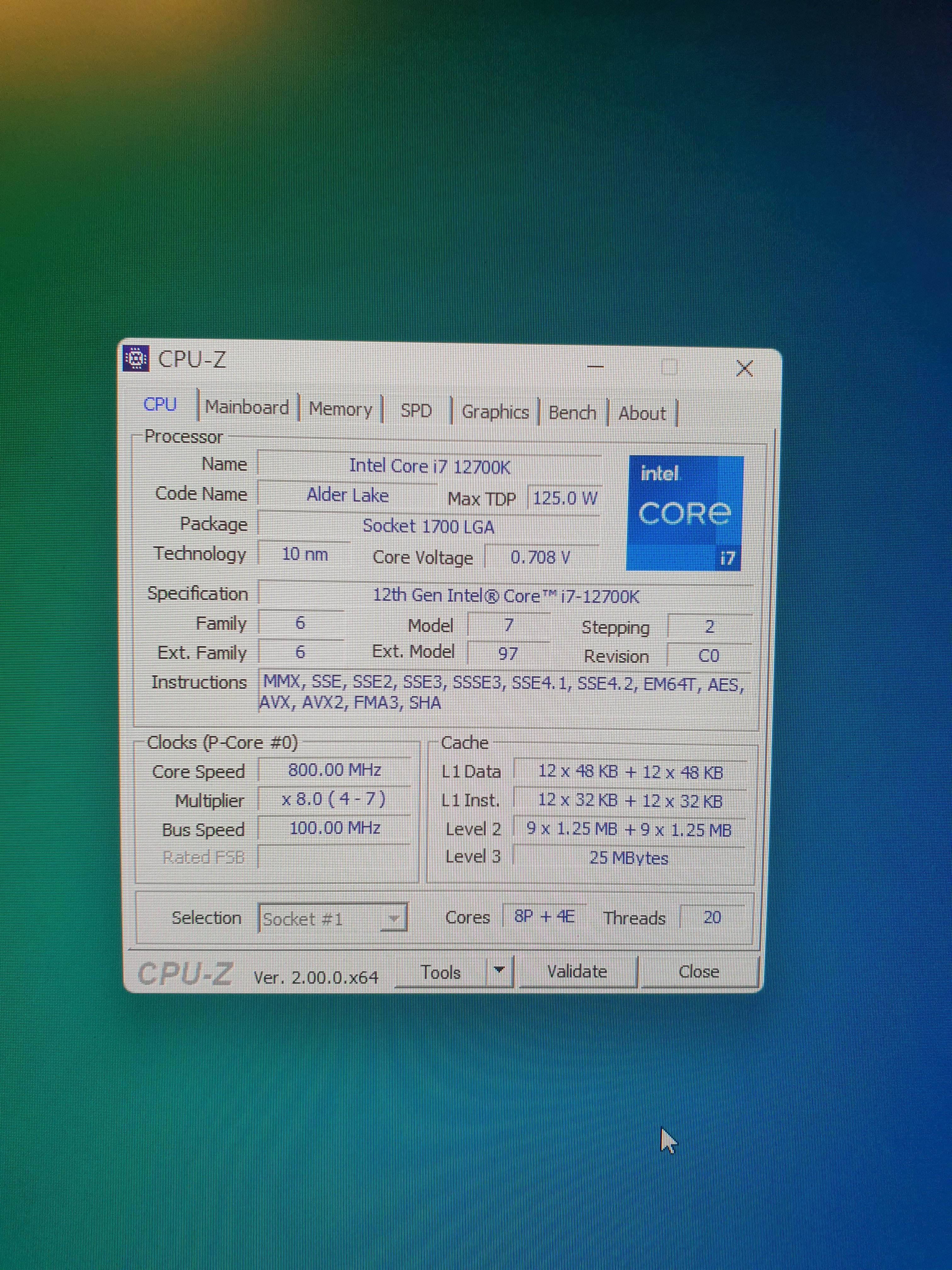Open the Bench tab

(572, 413)
